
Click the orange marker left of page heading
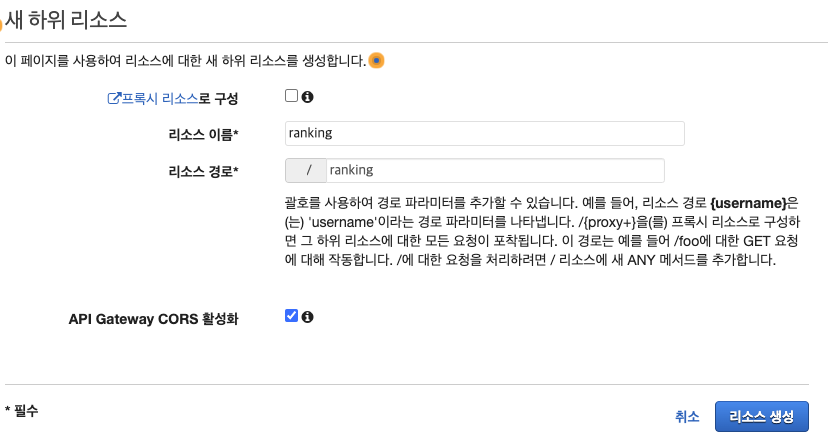[x=1, y=24]
